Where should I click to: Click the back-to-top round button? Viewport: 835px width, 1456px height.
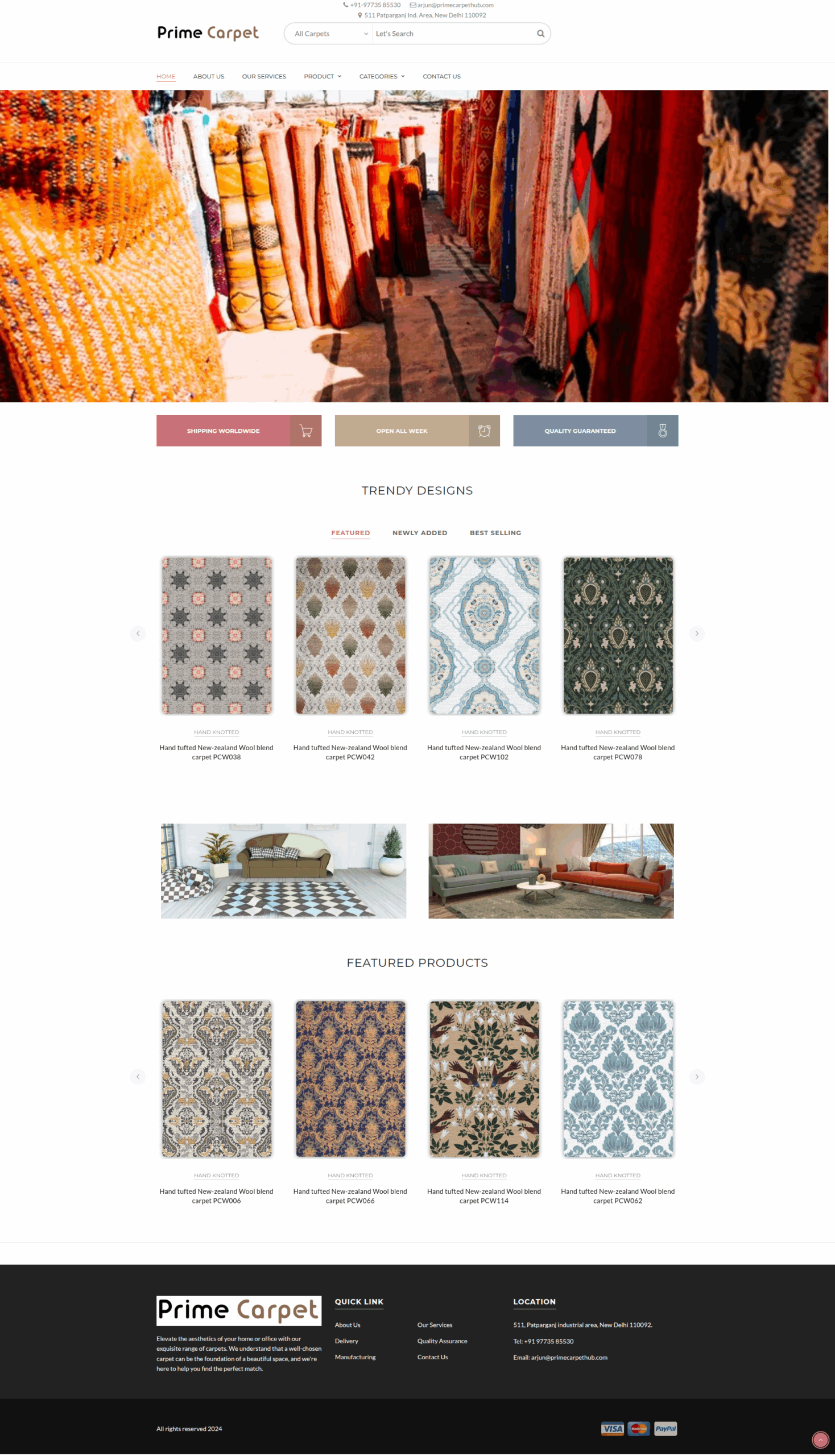pos(821,1440)
